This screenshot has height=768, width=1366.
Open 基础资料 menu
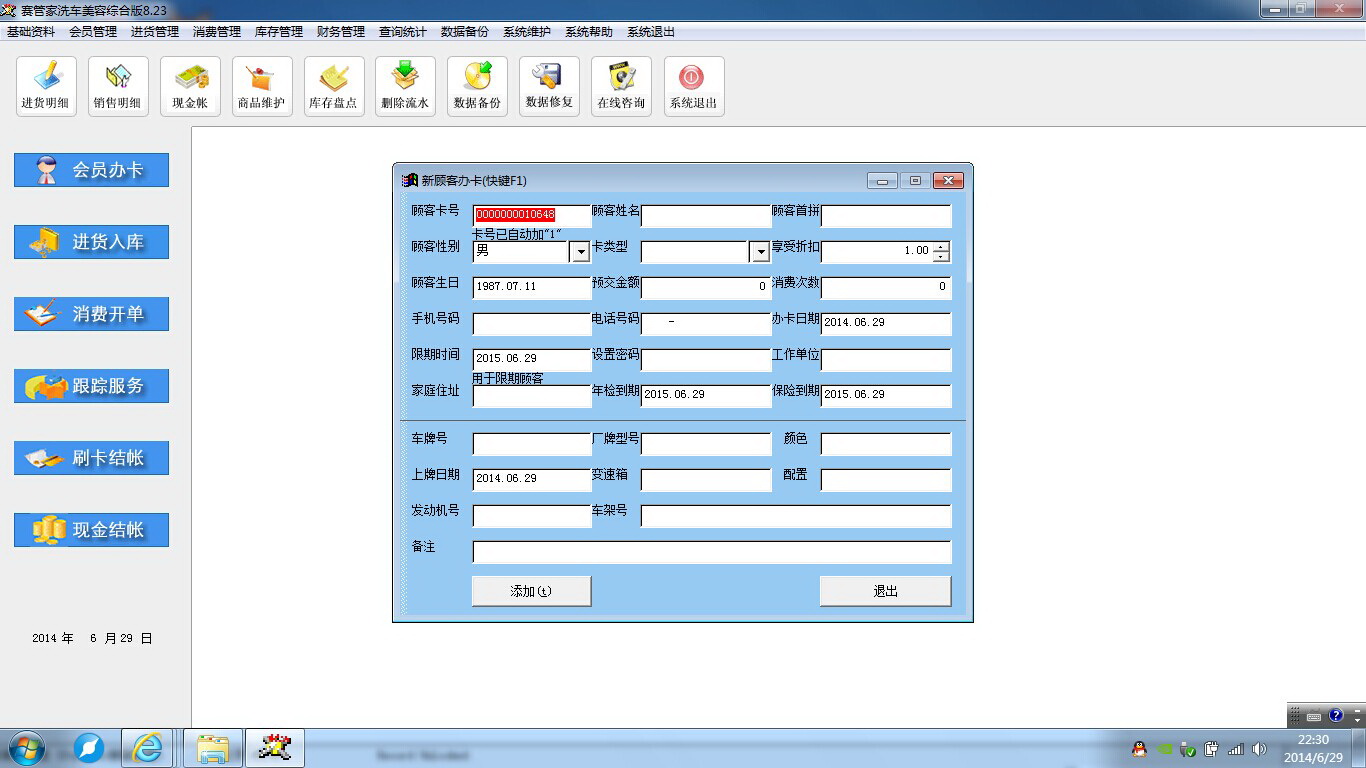pyautogui.click(x=31, y=32)
